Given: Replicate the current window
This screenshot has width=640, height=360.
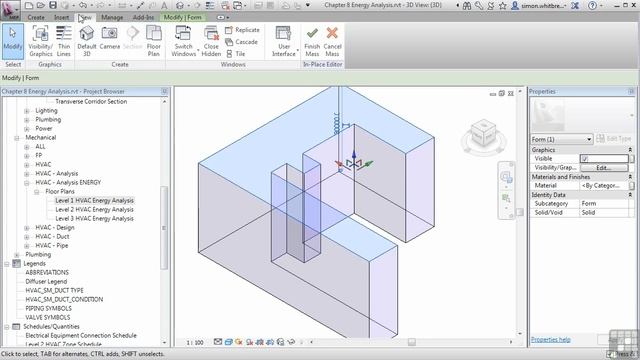Looking at the screenshot, I should coord(242,30).
